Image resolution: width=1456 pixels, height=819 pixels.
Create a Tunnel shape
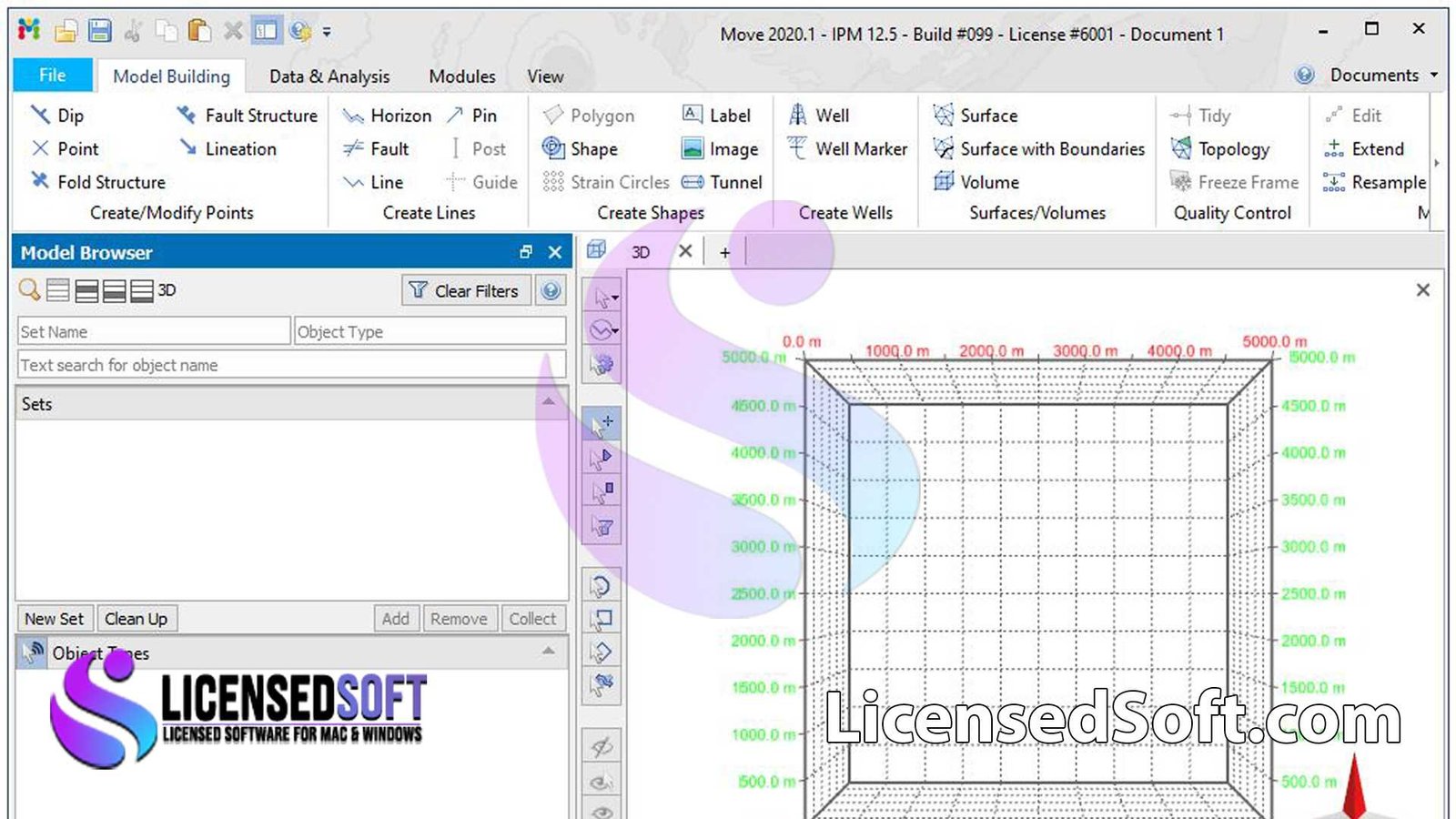point(722,182)
